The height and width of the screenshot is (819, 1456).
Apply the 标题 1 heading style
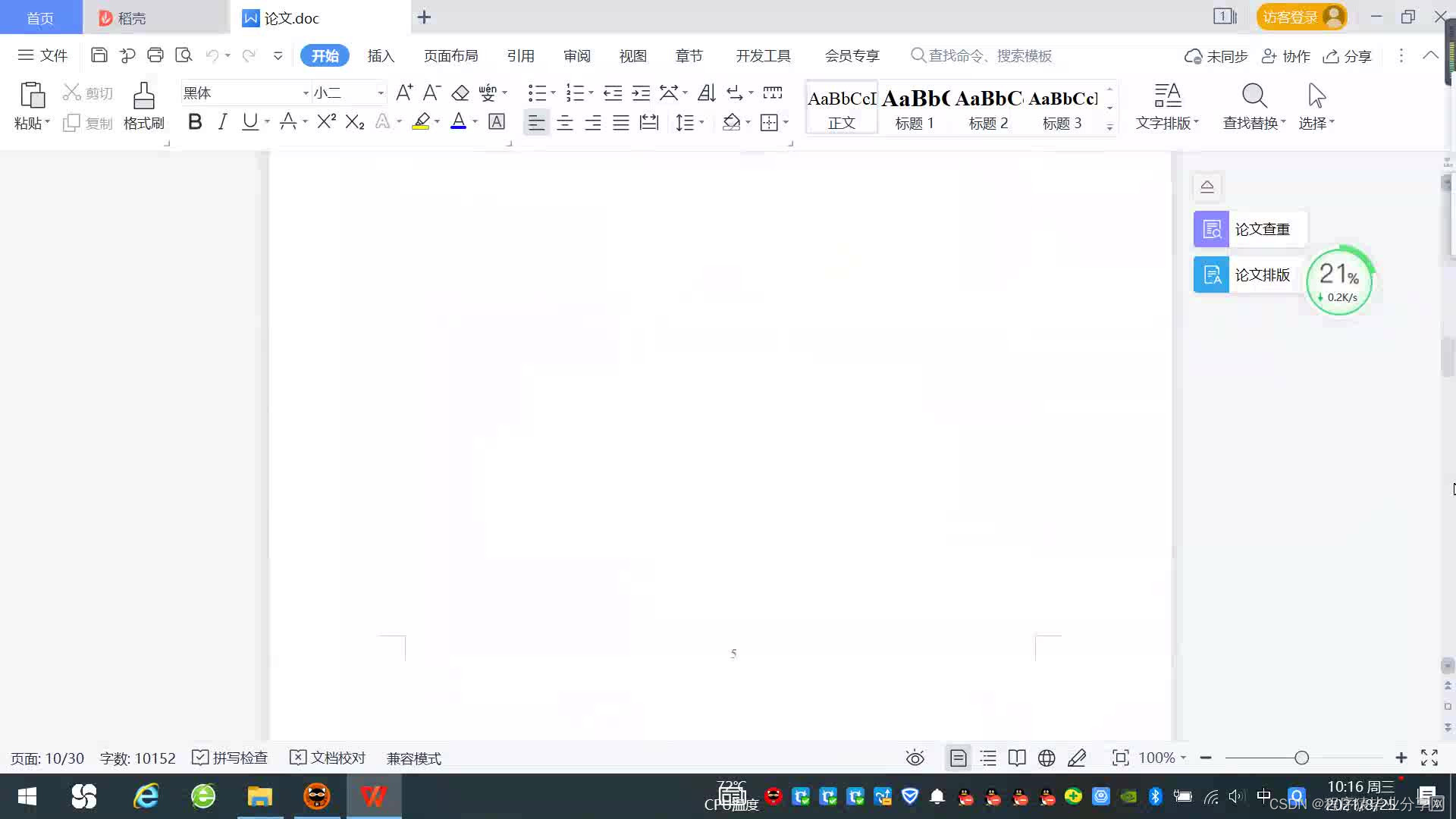(915, 108)
